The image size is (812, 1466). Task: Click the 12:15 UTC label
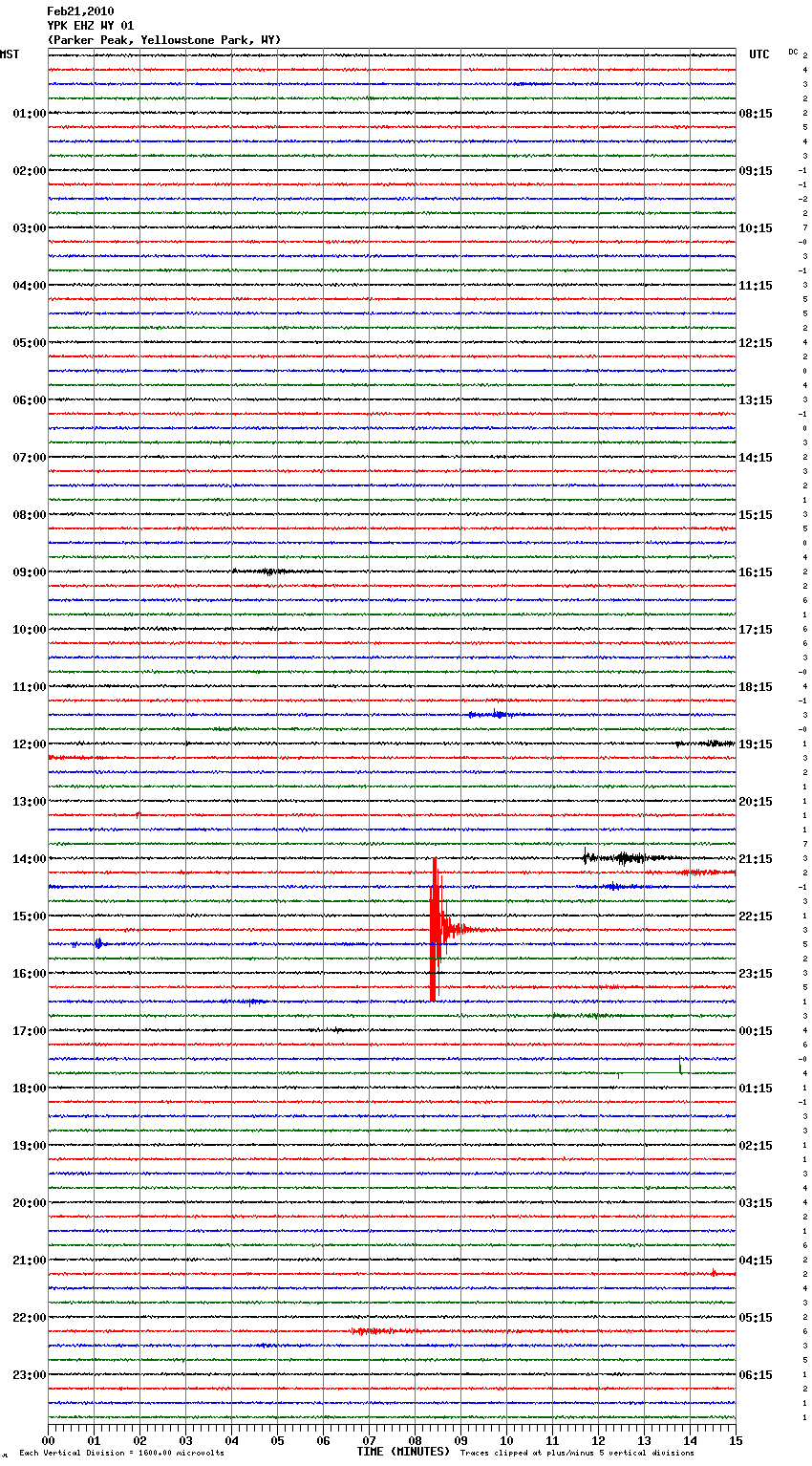pyautogui.click(x=756, y=343)
